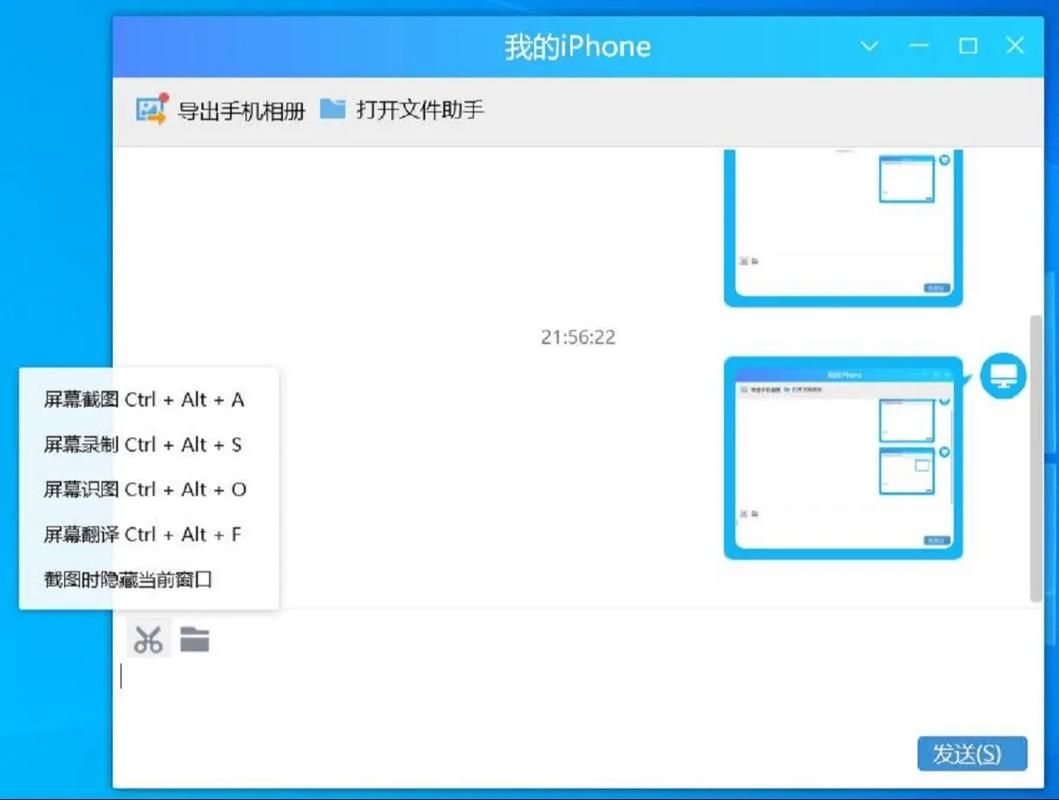Screen dimensions: 1059x800
Task: Choose 屏幕录制 Ctrl + Alt + S
Action: click(x=143, y=445)
